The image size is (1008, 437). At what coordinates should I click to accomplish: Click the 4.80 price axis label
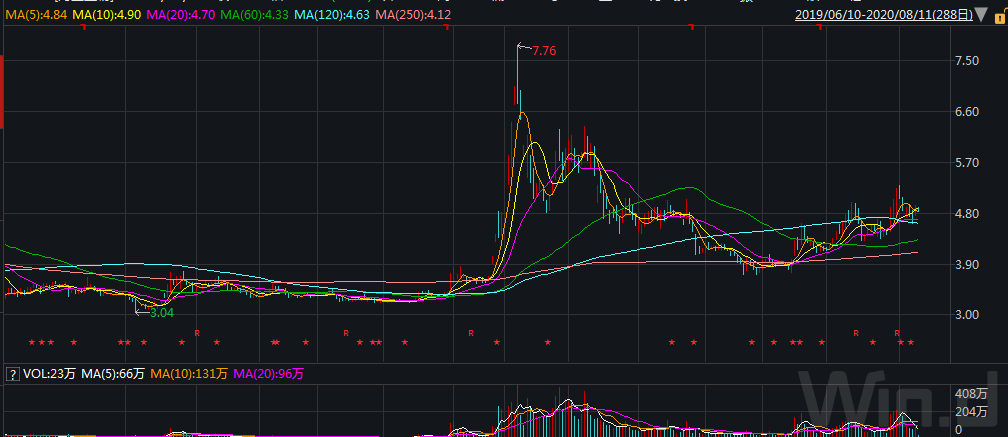coord(966,213)
